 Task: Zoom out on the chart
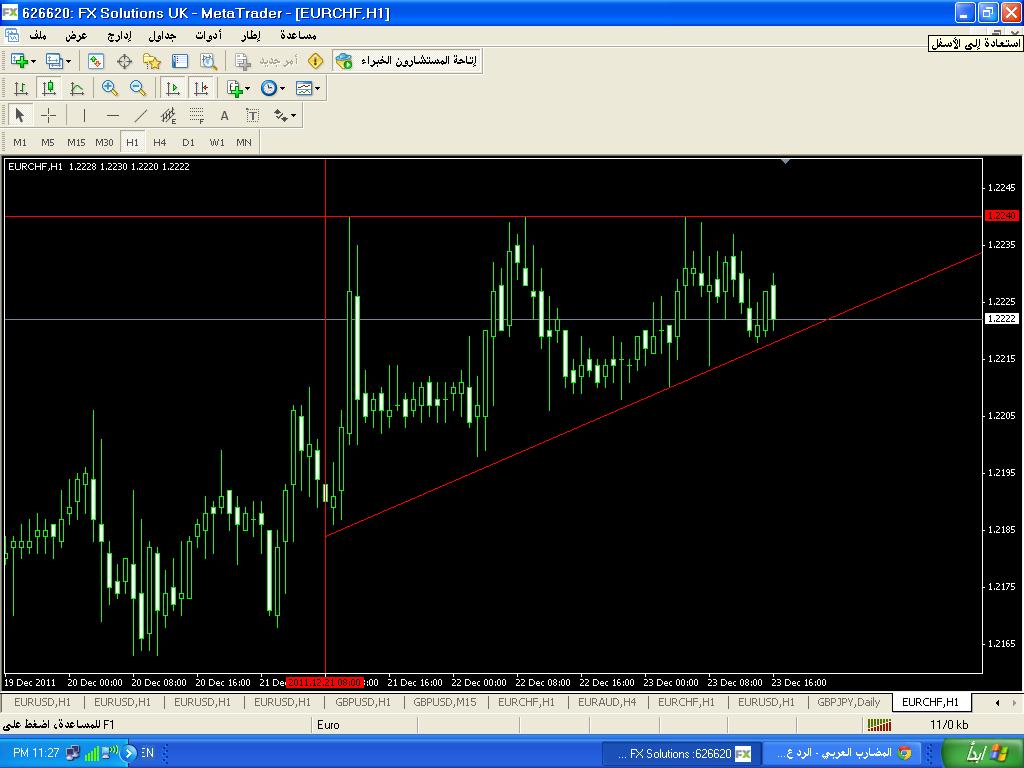point(138,88)
